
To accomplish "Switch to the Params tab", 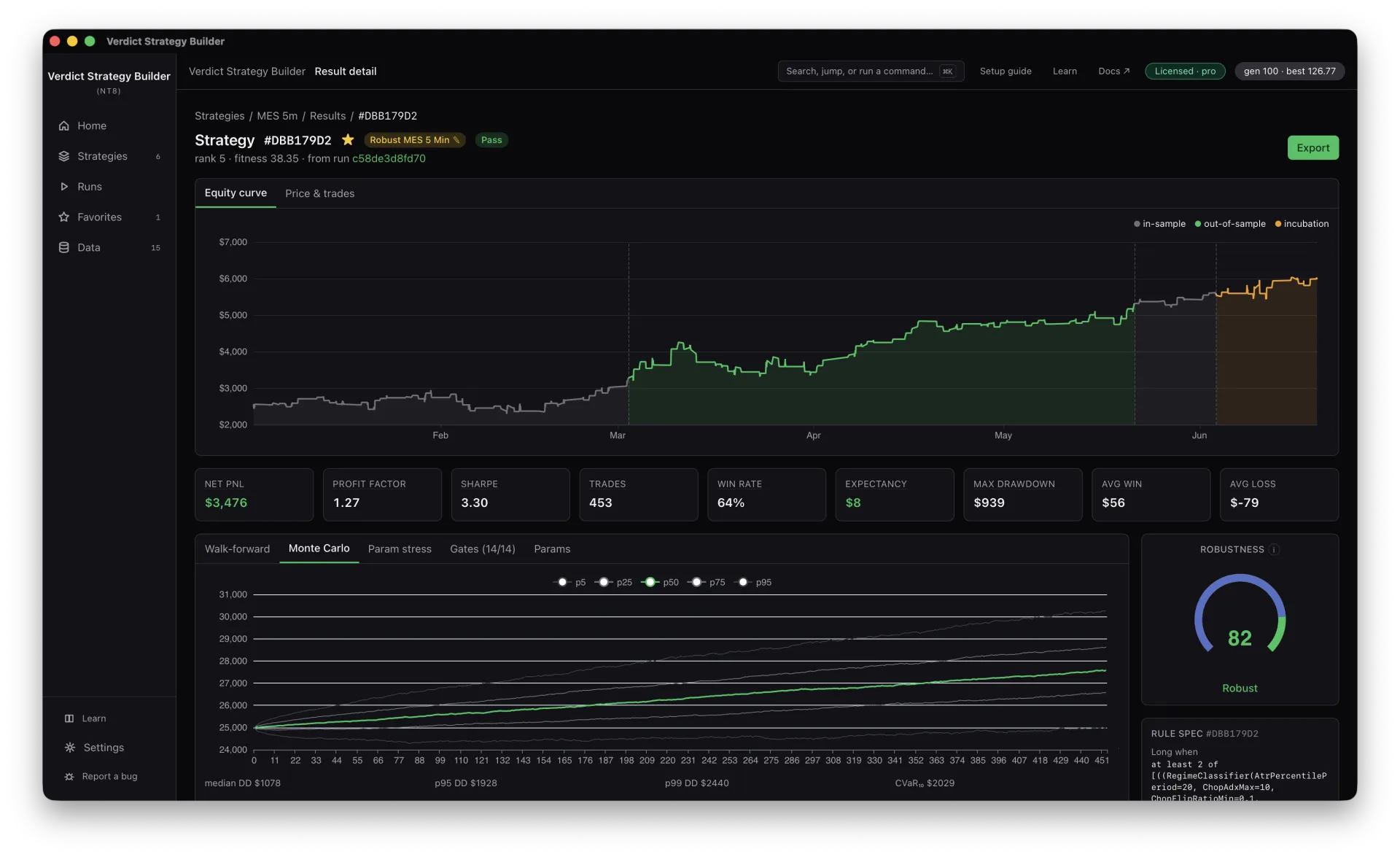I will [552, 548].
